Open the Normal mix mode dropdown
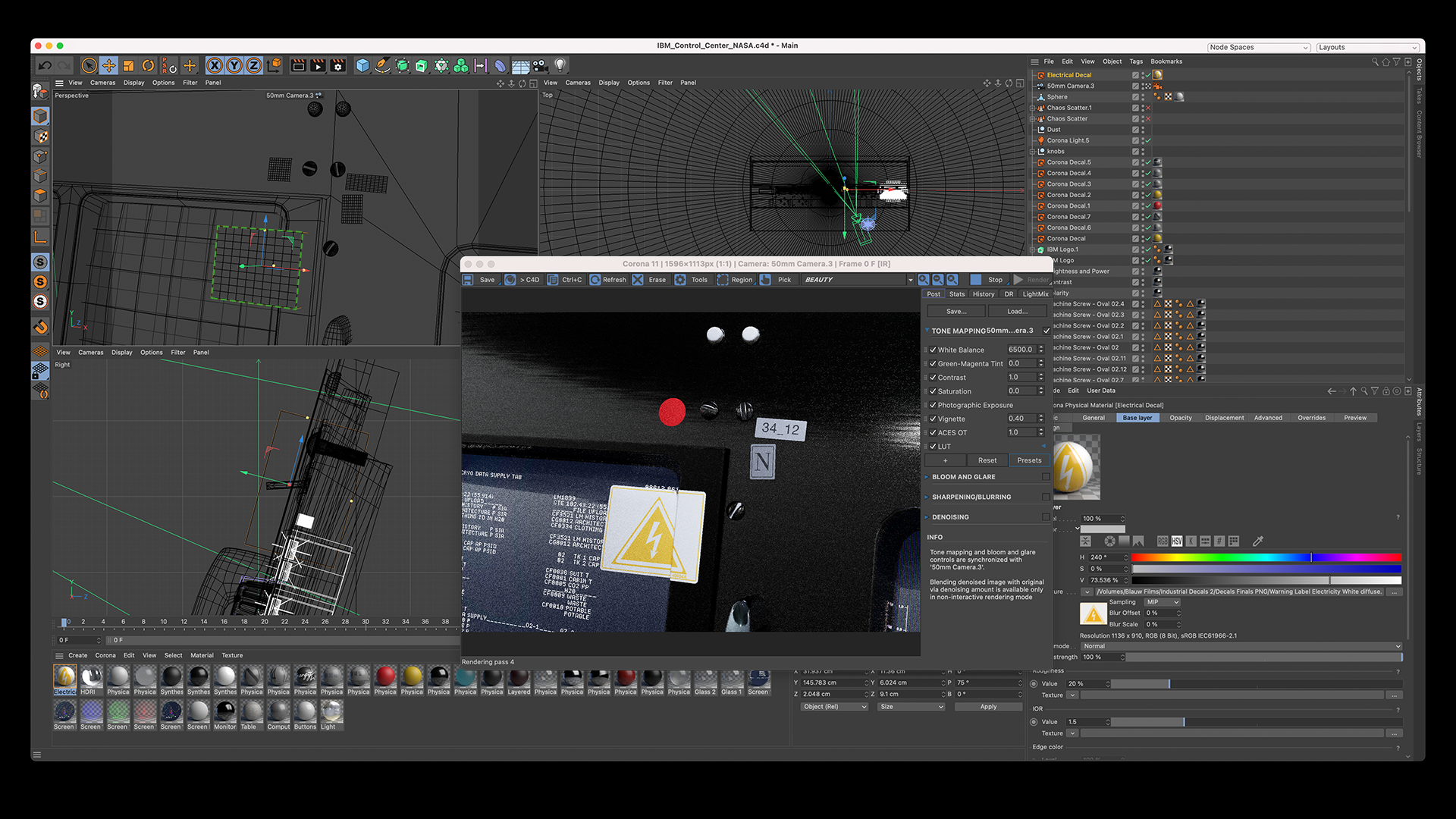Viewport: 1456px width, 819px height. (x=1241, y=646)
